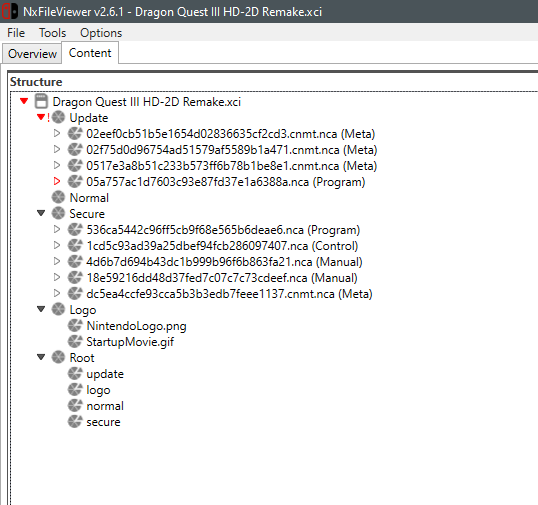
Task: Click the icon beside 1cd5c93ad39a Control nca
Action: click(75, 245)
